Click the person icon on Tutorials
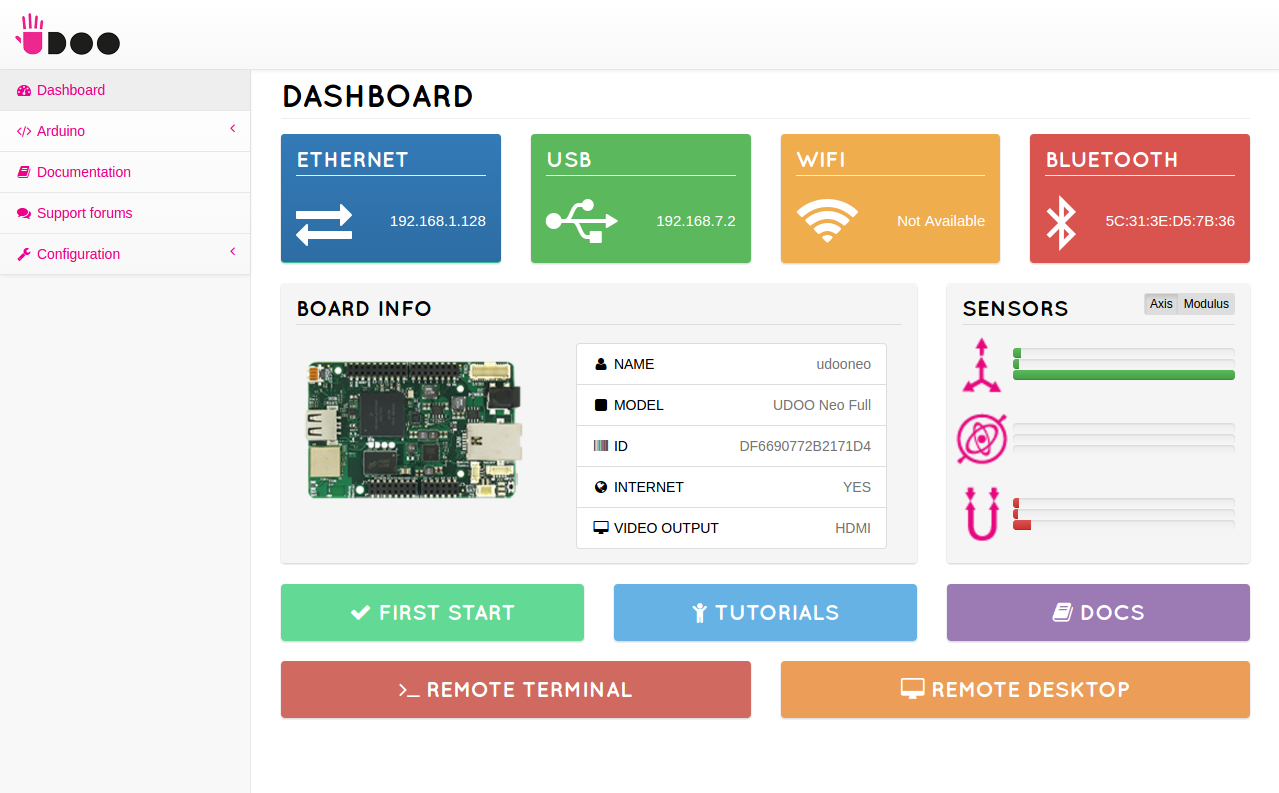The image size is (1279, 793). (700, 613)
